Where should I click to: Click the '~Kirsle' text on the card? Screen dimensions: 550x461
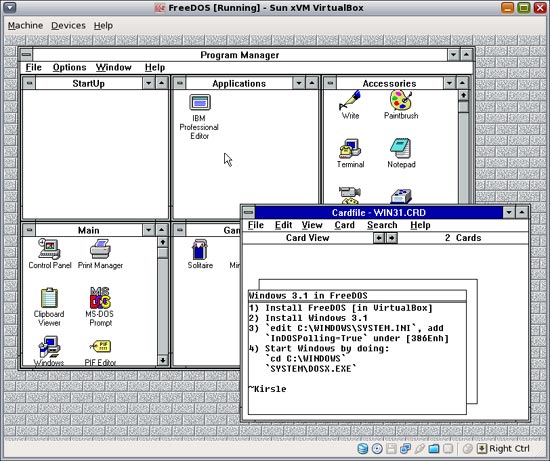267,389
